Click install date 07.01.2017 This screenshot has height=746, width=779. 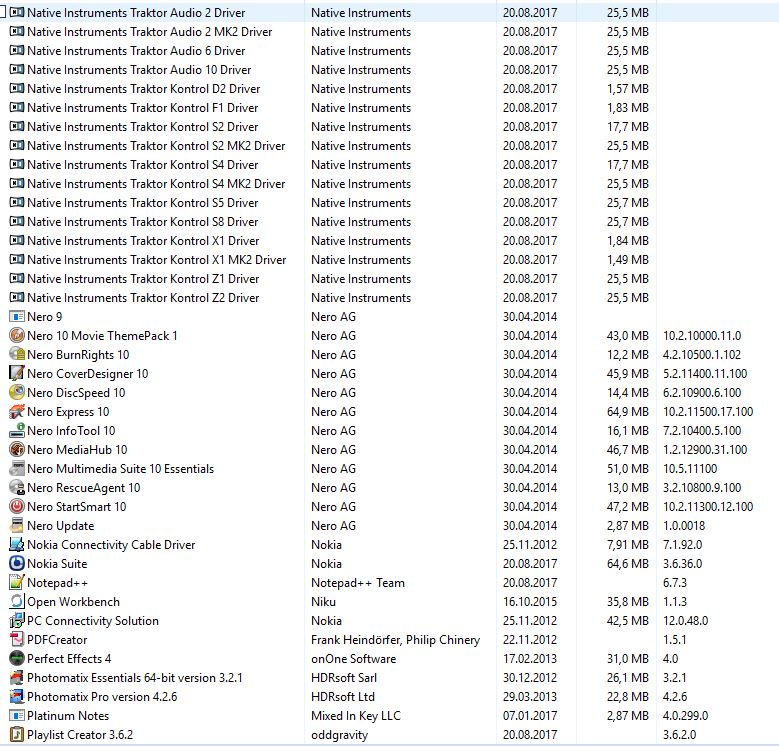tap(530, 716)
